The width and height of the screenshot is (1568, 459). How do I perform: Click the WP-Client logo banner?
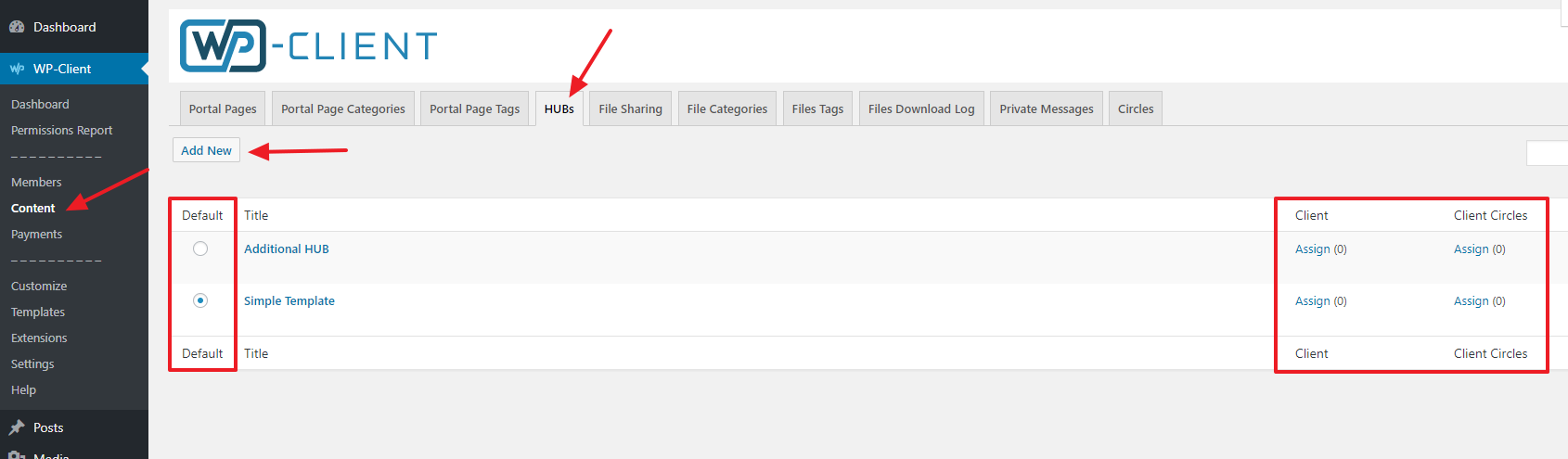click(308, 45)
